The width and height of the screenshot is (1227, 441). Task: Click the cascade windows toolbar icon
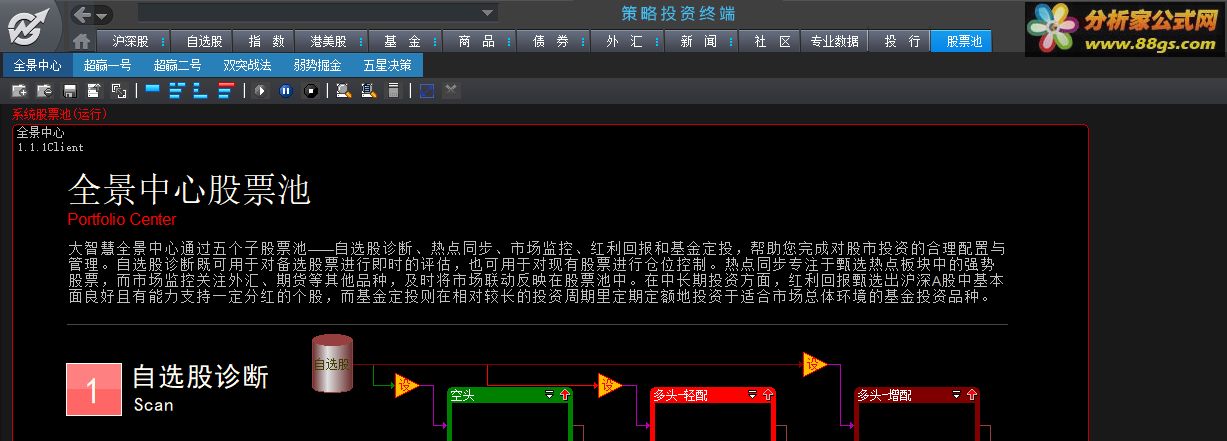click(x=119, y=90)
